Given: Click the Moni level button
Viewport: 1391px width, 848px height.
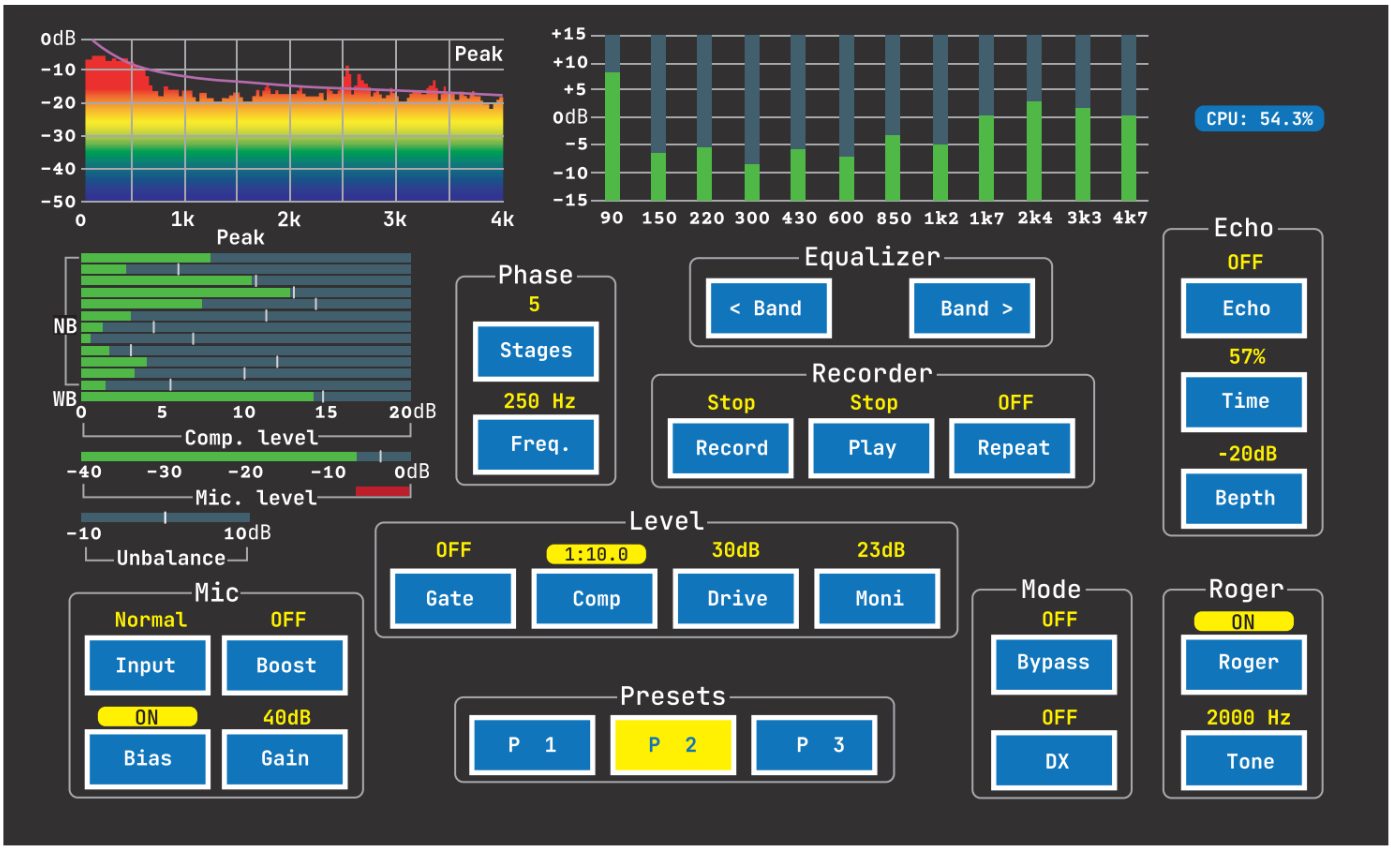Looking at the screenshot, I should tap(877, 598).
